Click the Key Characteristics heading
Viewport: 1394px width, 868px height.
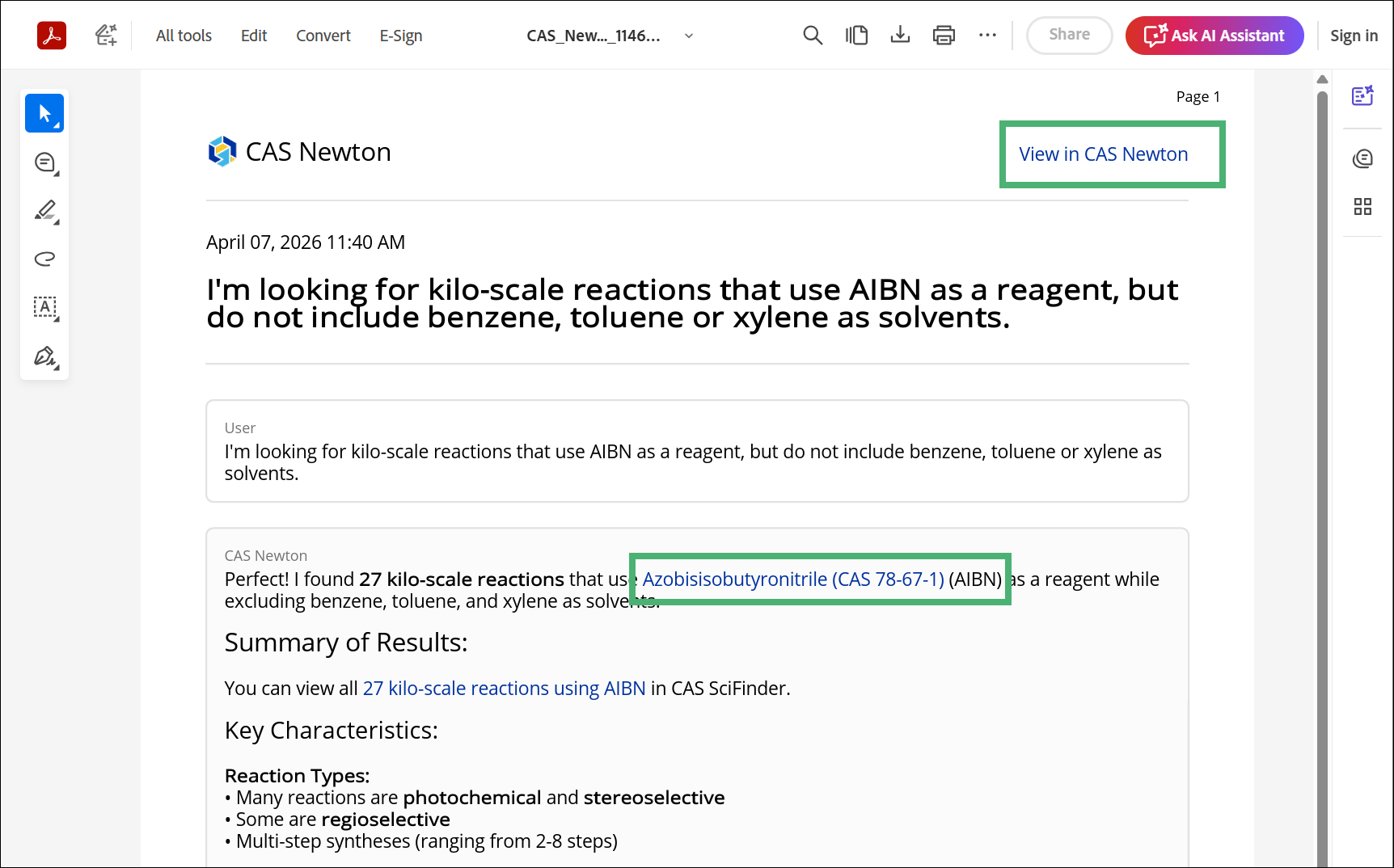(x=332, y=731)
